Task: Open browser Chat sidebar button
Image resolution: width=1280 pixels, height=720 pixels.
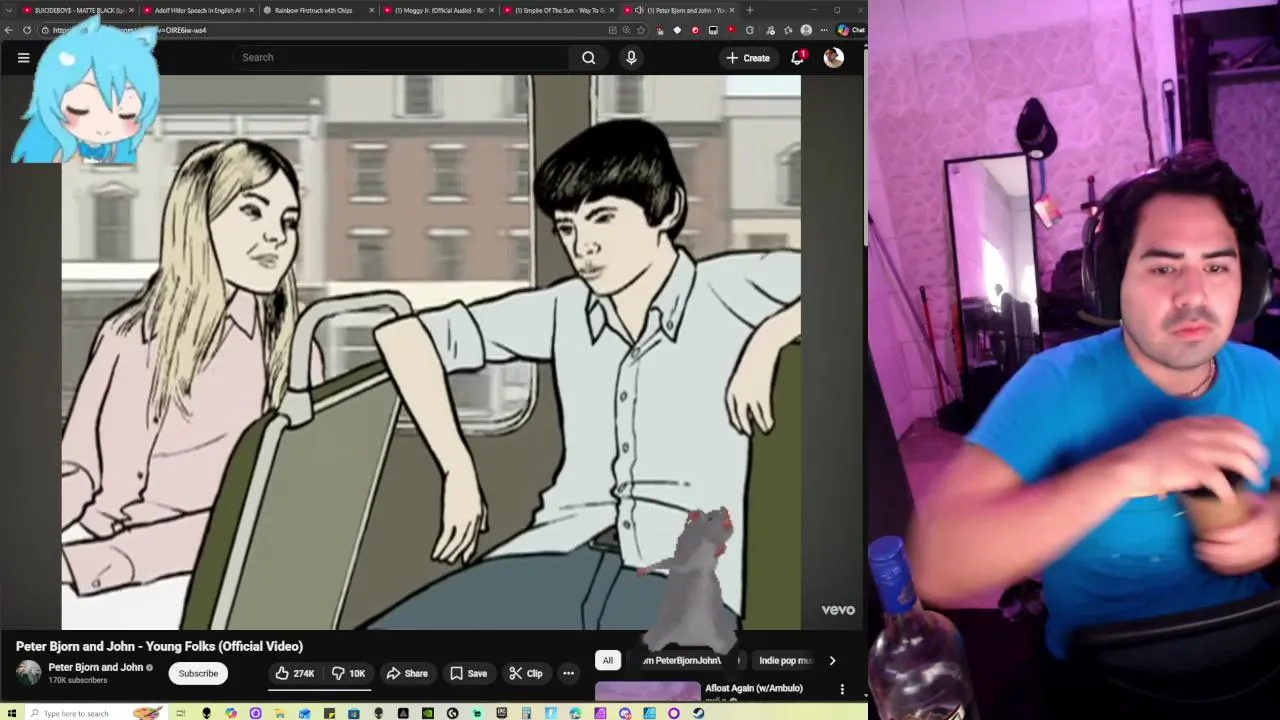Action: [851, 30]
